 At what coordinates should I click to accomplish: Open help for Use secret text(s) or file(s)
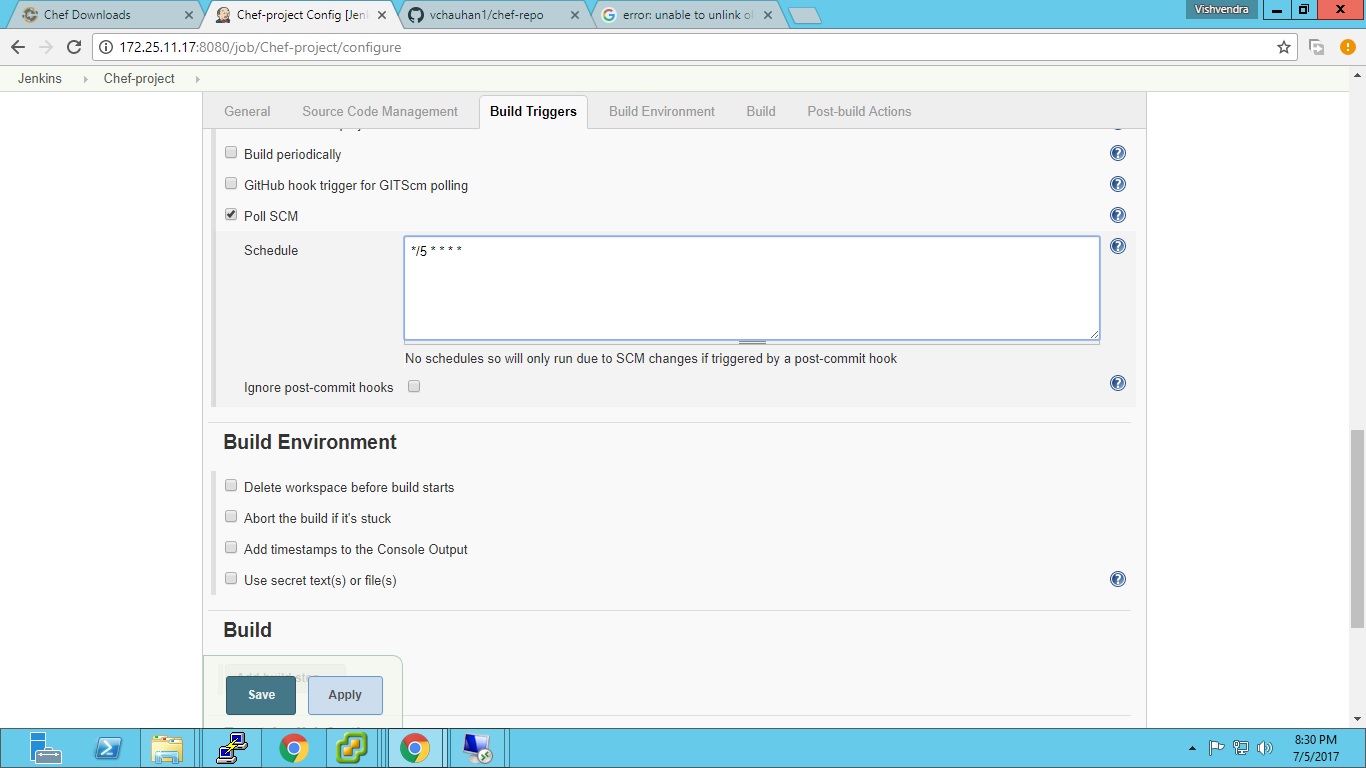1117,578
